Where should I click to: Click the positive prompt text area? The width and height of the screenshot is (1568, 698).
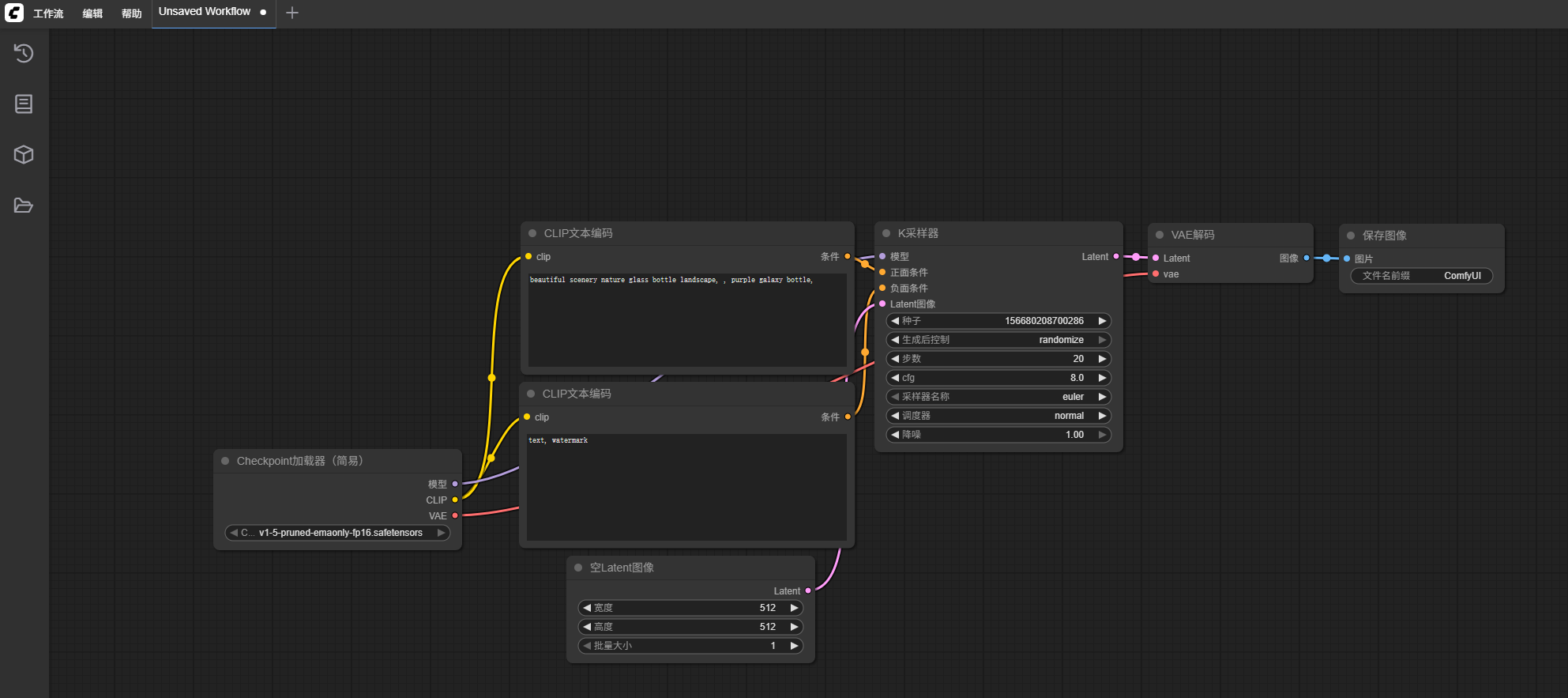[x=687, y=320]
